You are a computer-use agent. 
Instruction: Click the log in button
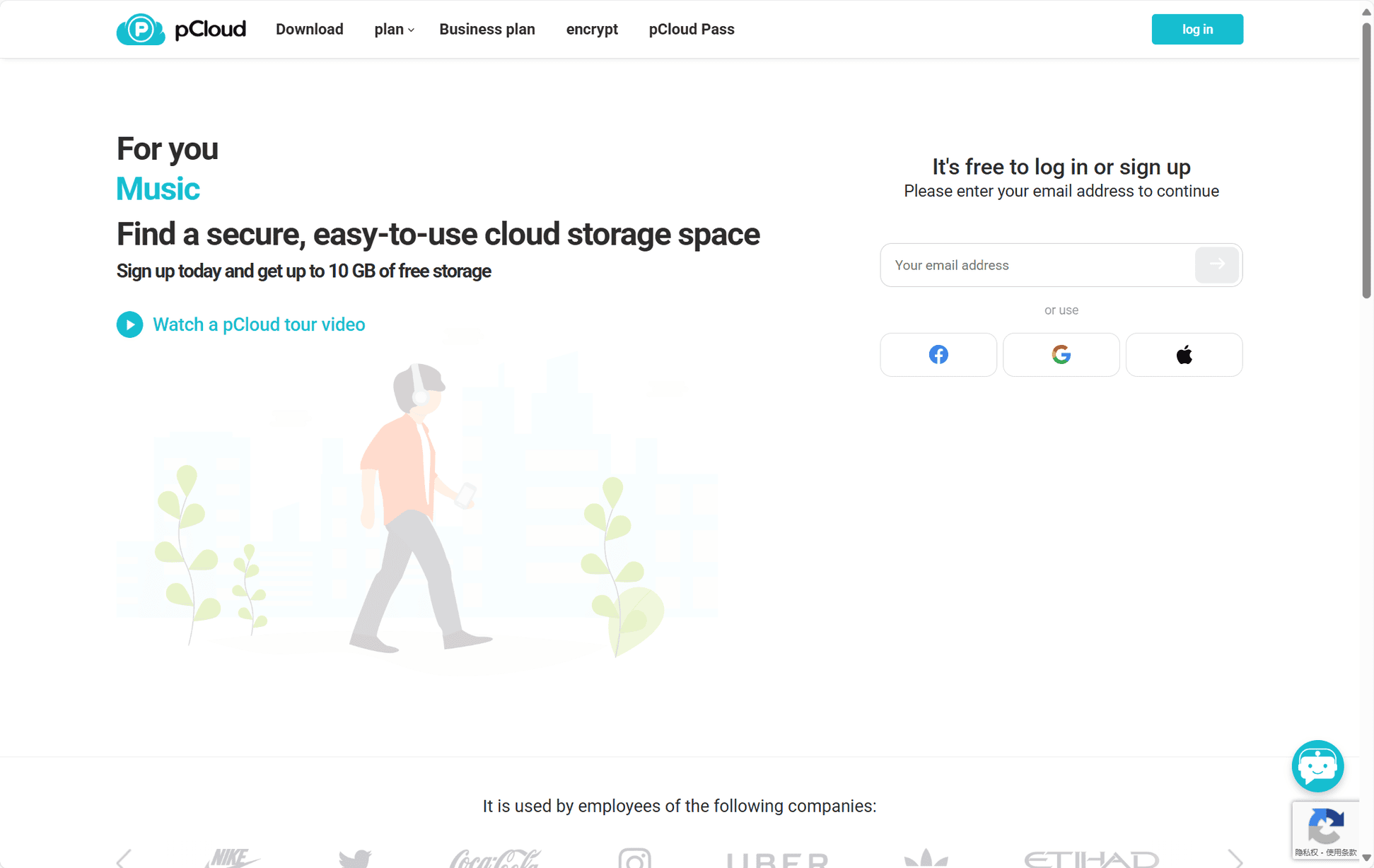coord(1197,29)
